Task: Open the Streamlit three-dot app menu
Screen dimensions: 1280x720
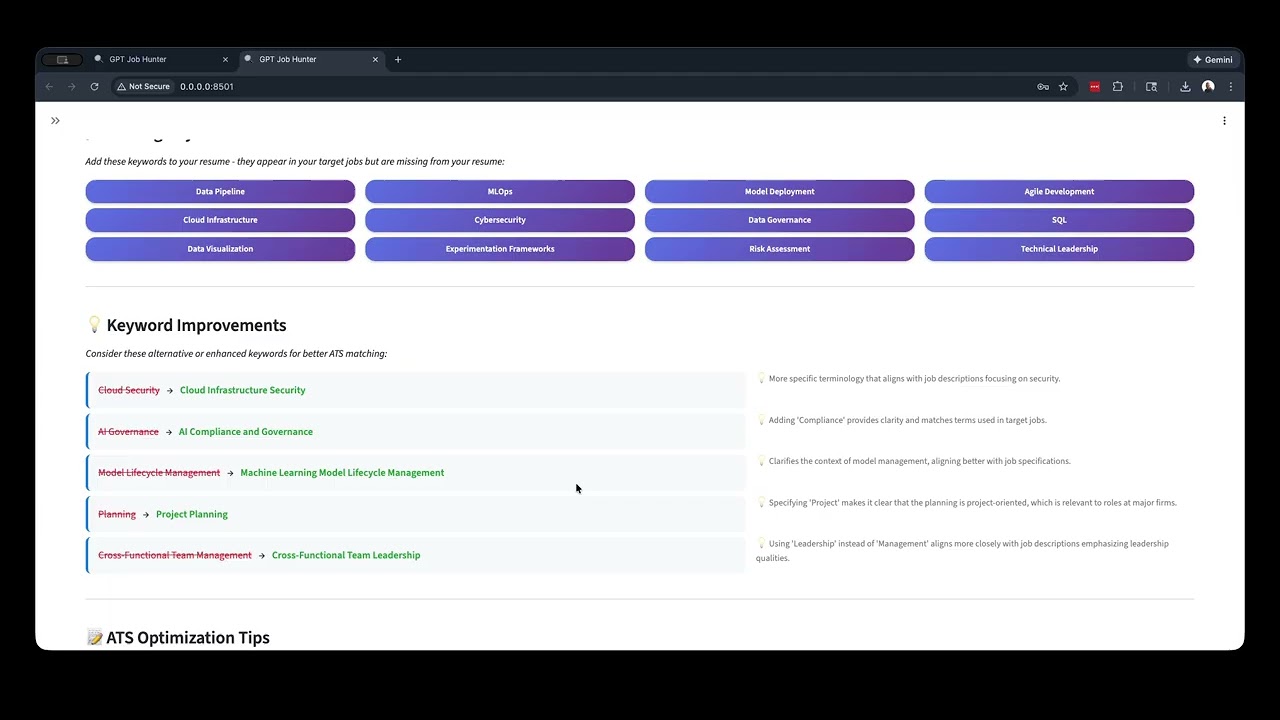Action: tap(1224, 121)
